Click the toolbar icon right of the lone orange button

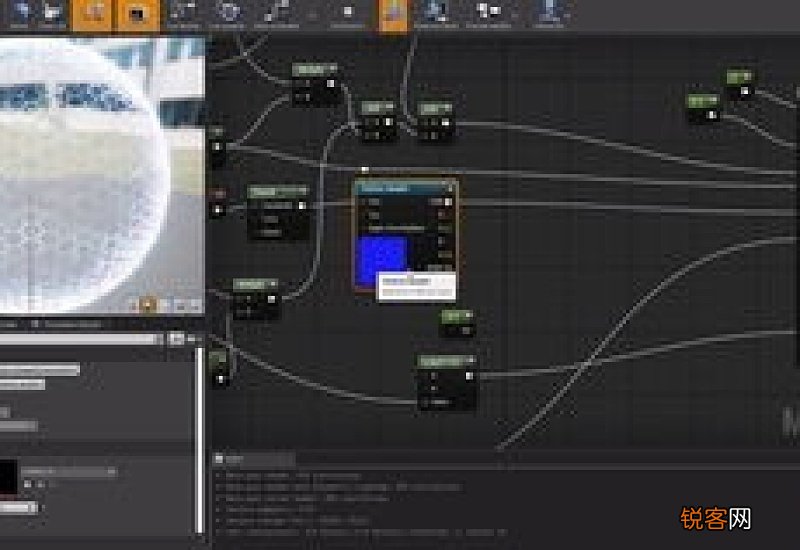[436, 13]
